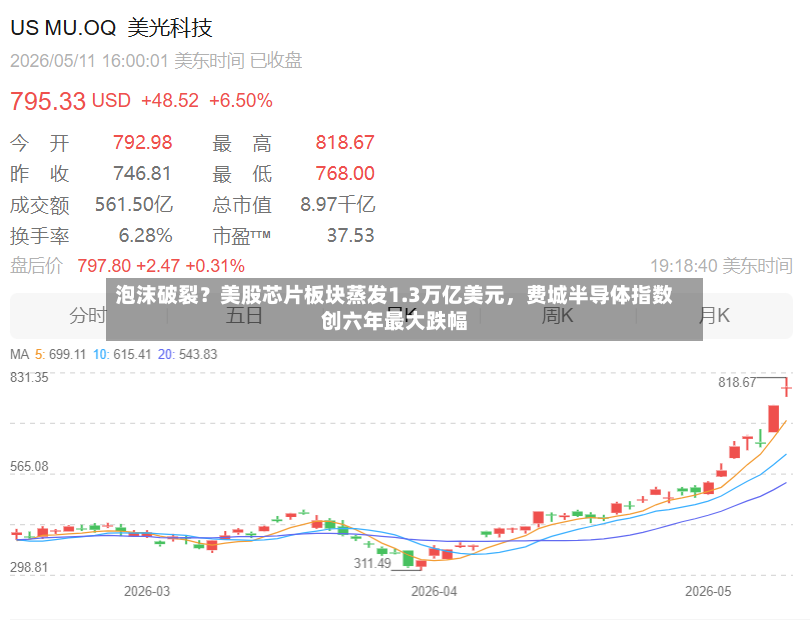Click the 831.35 axis label
Image resolution: width=810 pixels, height=620 pixels.
point(29,378)
